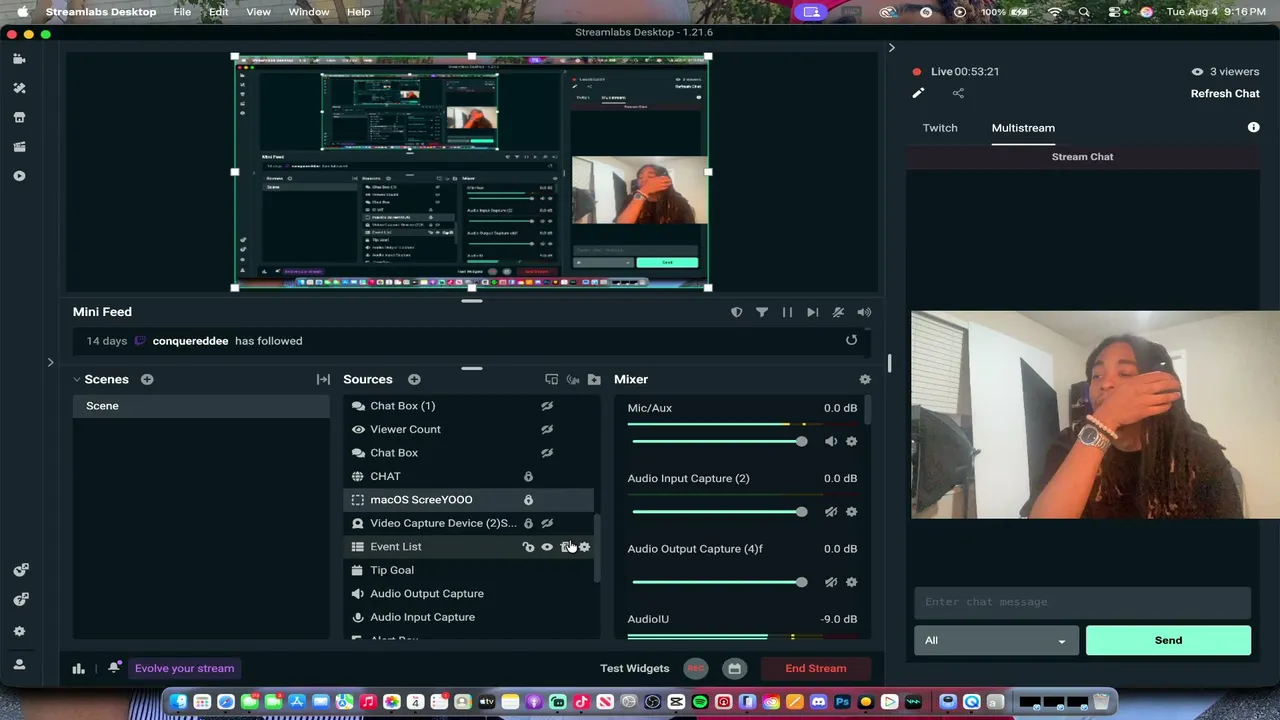This screenshot has height=720, width=1280.
Task: Open the Settings gear in left sidebar
Action: click(x=19, y=631)
